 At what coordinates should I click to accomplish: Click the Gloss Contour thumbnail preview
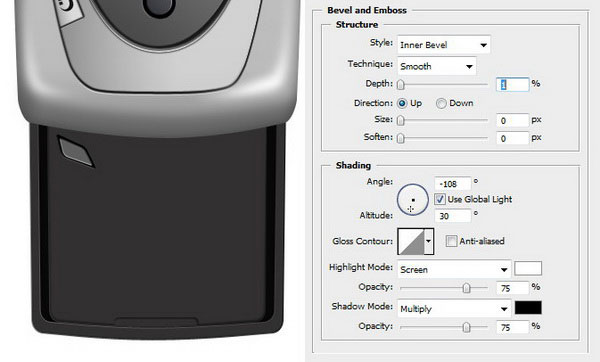tap(411, 241)
